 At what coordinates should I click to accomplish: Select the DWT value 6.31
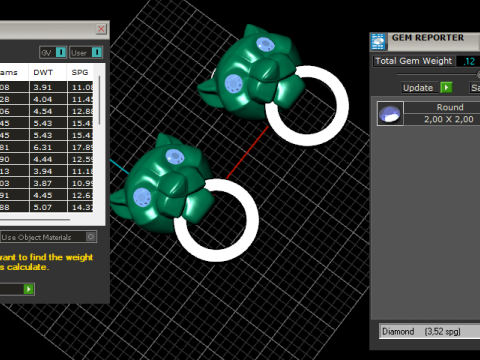43,147
